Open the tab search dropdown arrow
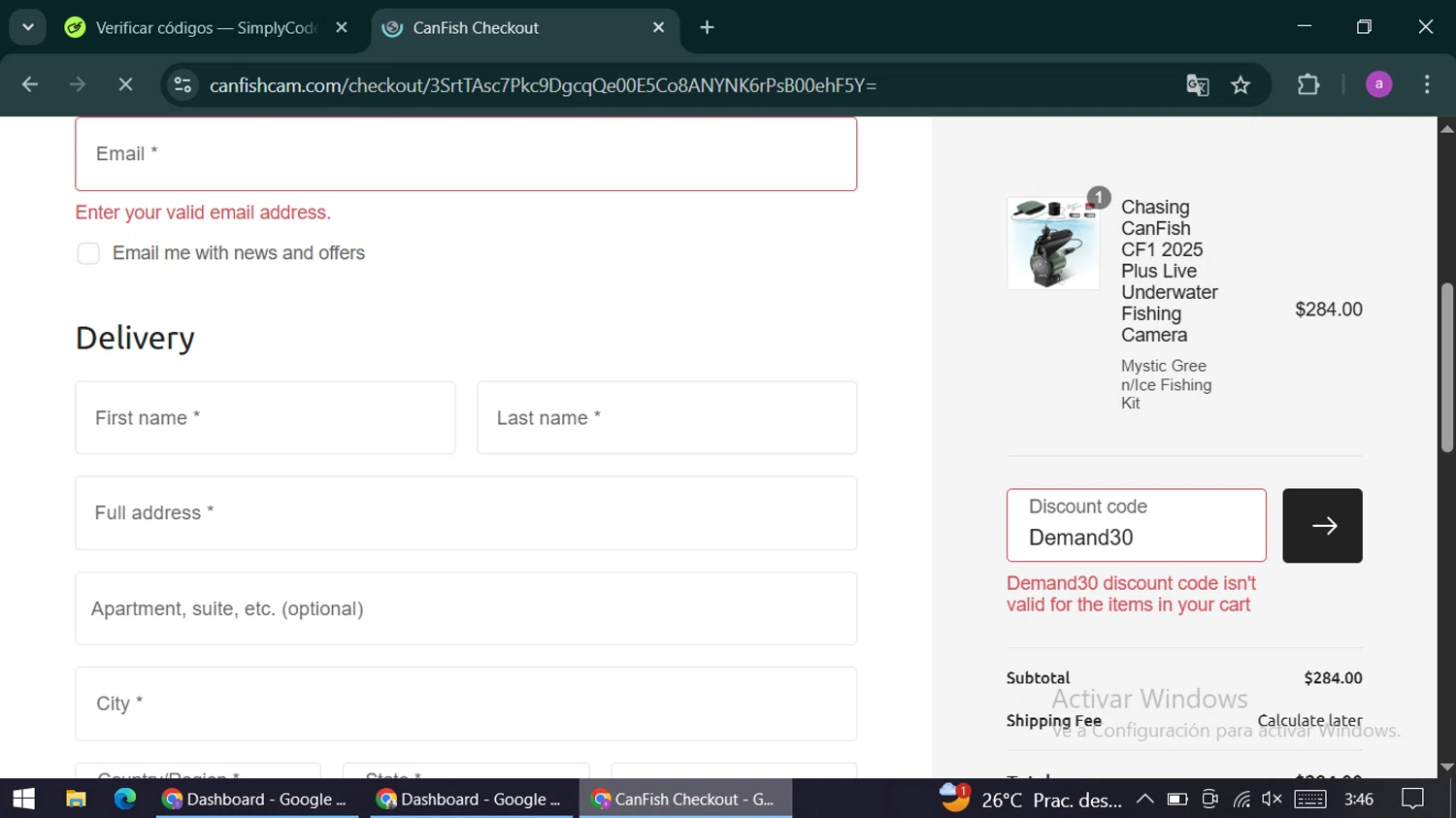1456x818 pixels. [27, 27]
